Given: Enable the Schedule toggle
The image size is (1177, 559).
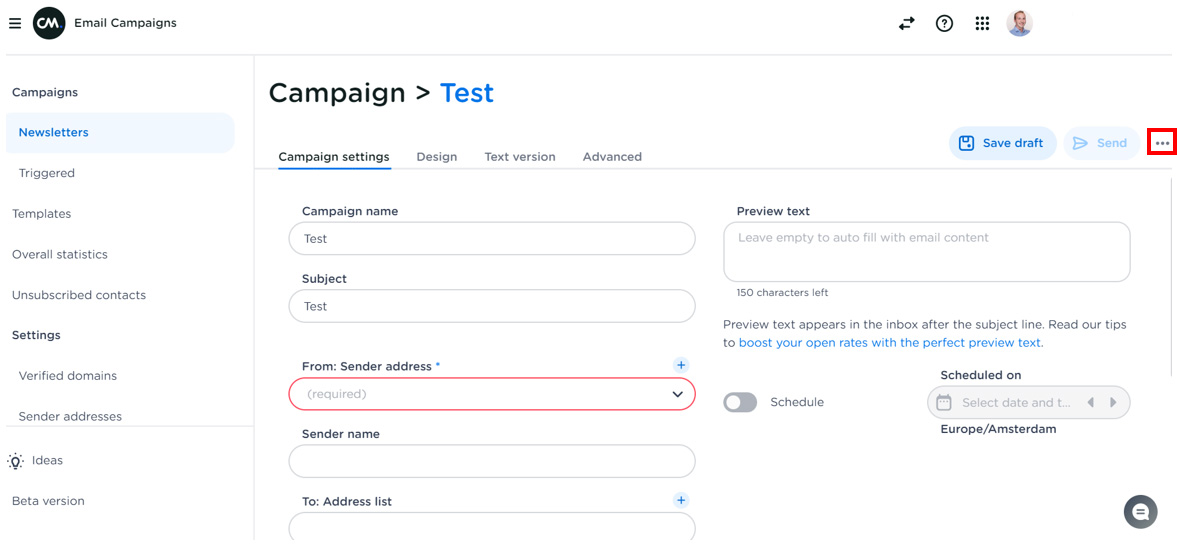Looking at the screenshot, I should (740, 402).
